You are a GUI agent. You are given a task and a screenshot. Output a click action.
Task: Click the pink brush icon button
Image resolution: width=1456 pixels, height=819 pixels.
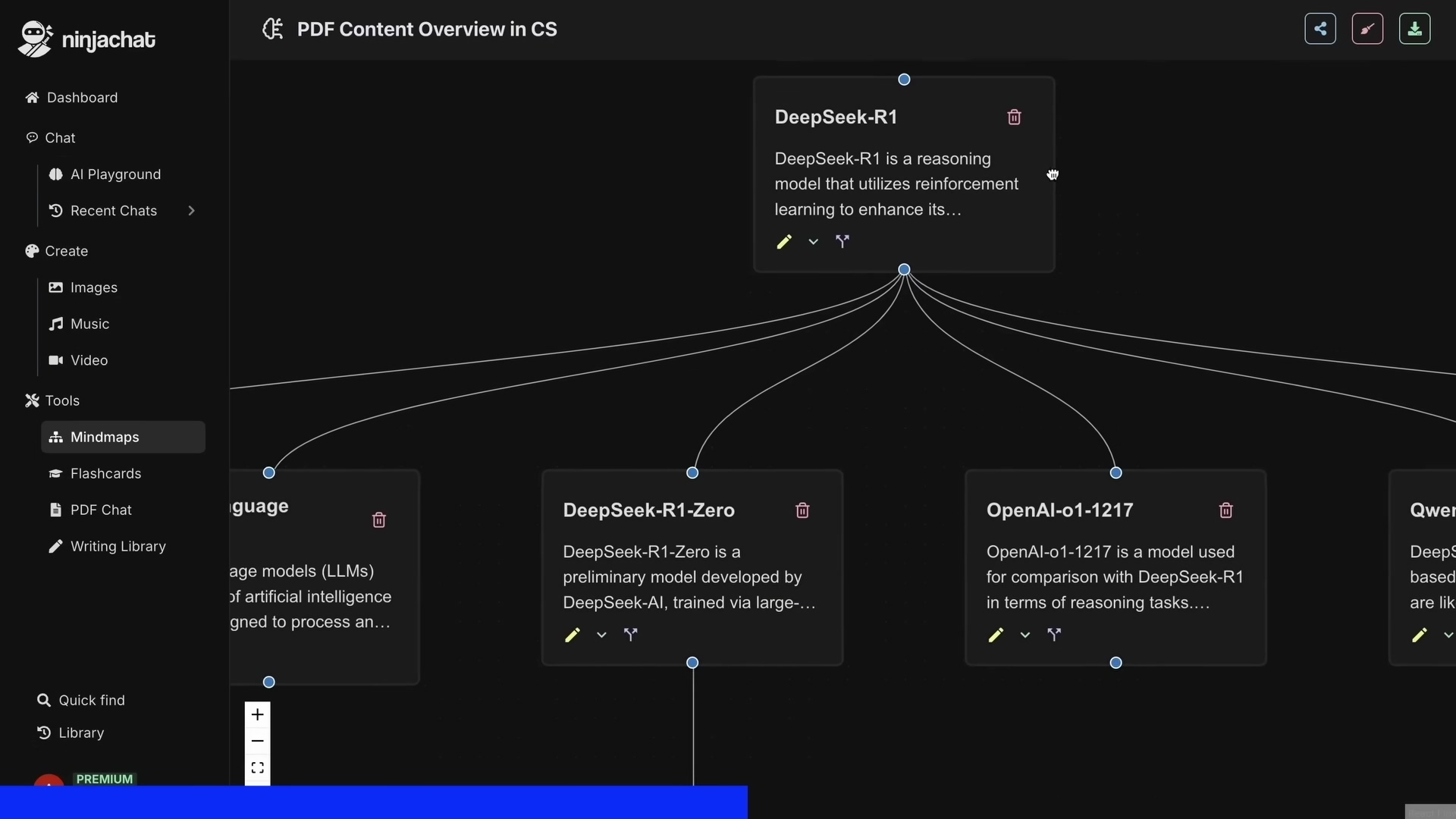coord(1367,29)
